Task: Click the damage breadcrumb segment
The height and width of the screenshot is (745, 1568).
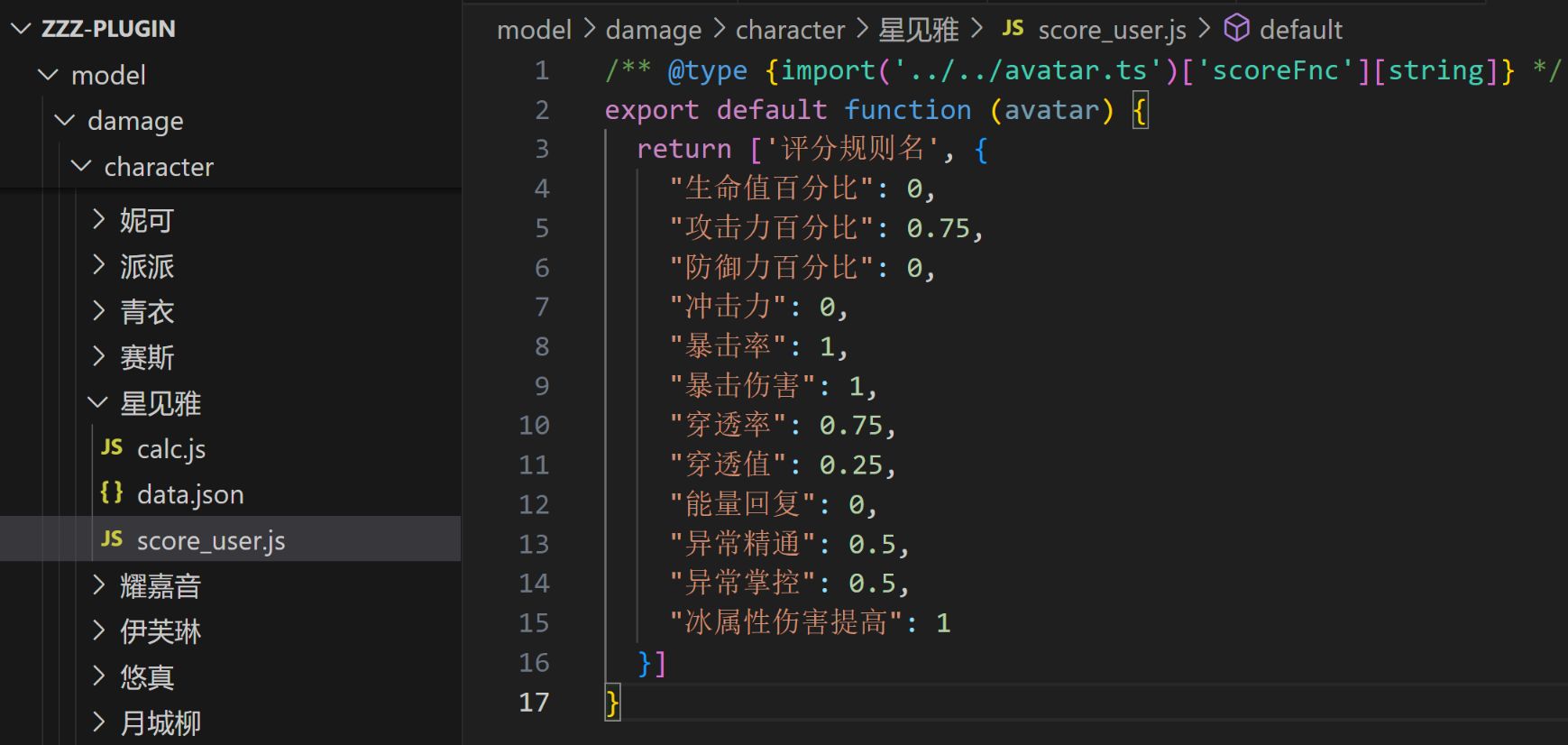Action: [654, 30]
